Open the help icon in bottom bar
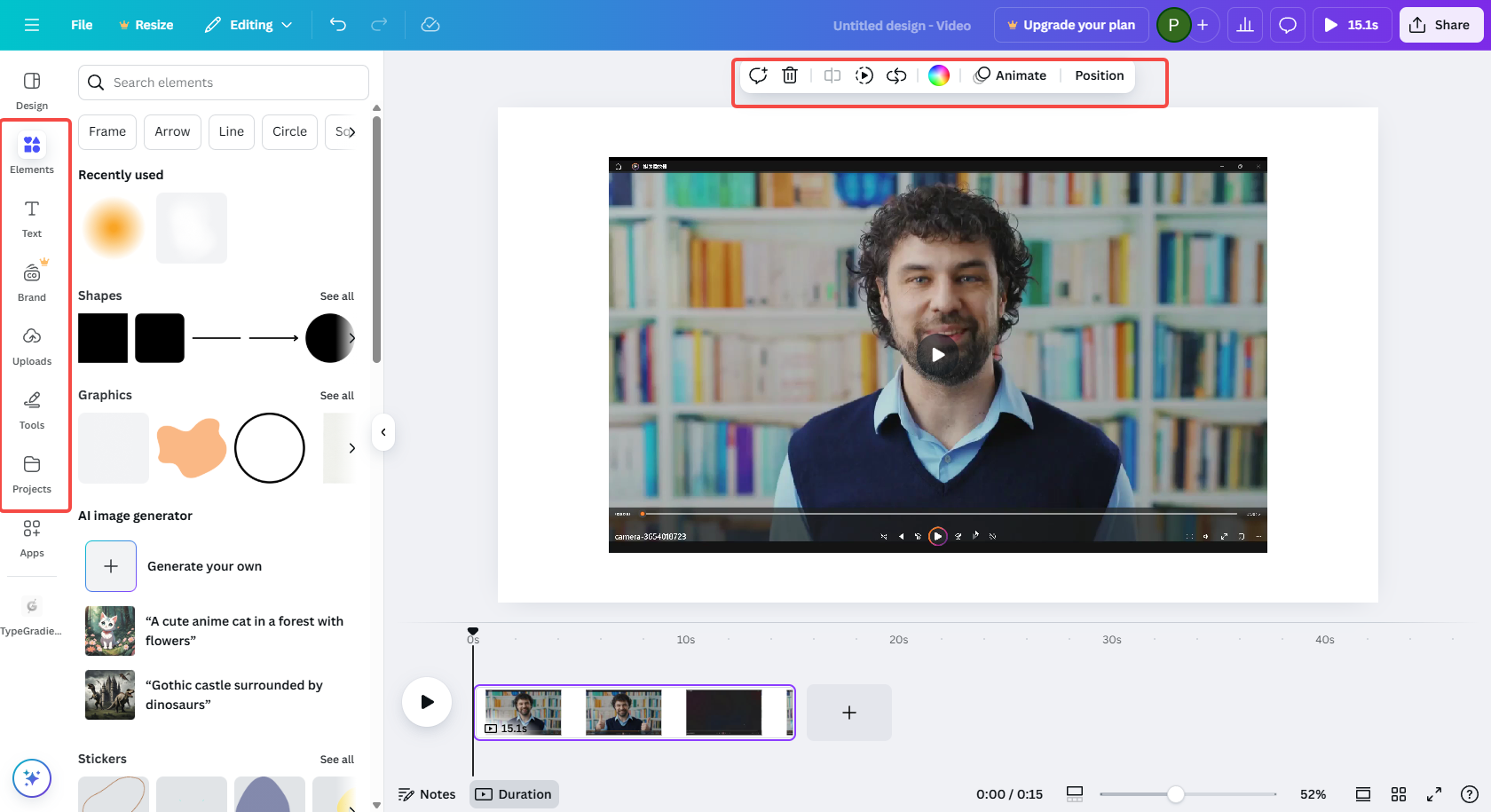This screenshot has width=1491, height=812. tap(1471, 794)
